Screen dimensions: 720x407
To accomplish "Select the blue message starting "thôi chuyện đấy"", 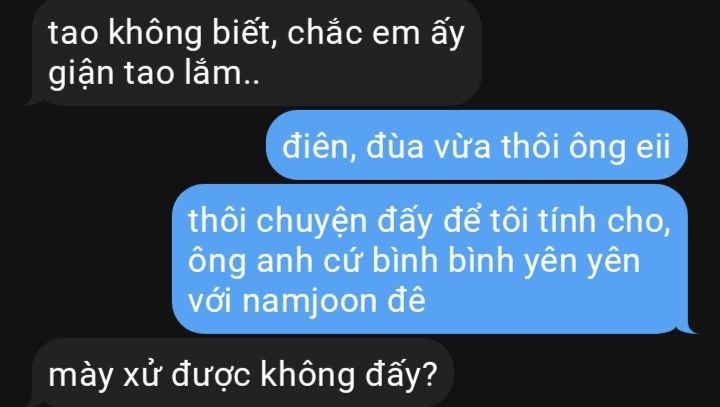I will pos(430,259).
